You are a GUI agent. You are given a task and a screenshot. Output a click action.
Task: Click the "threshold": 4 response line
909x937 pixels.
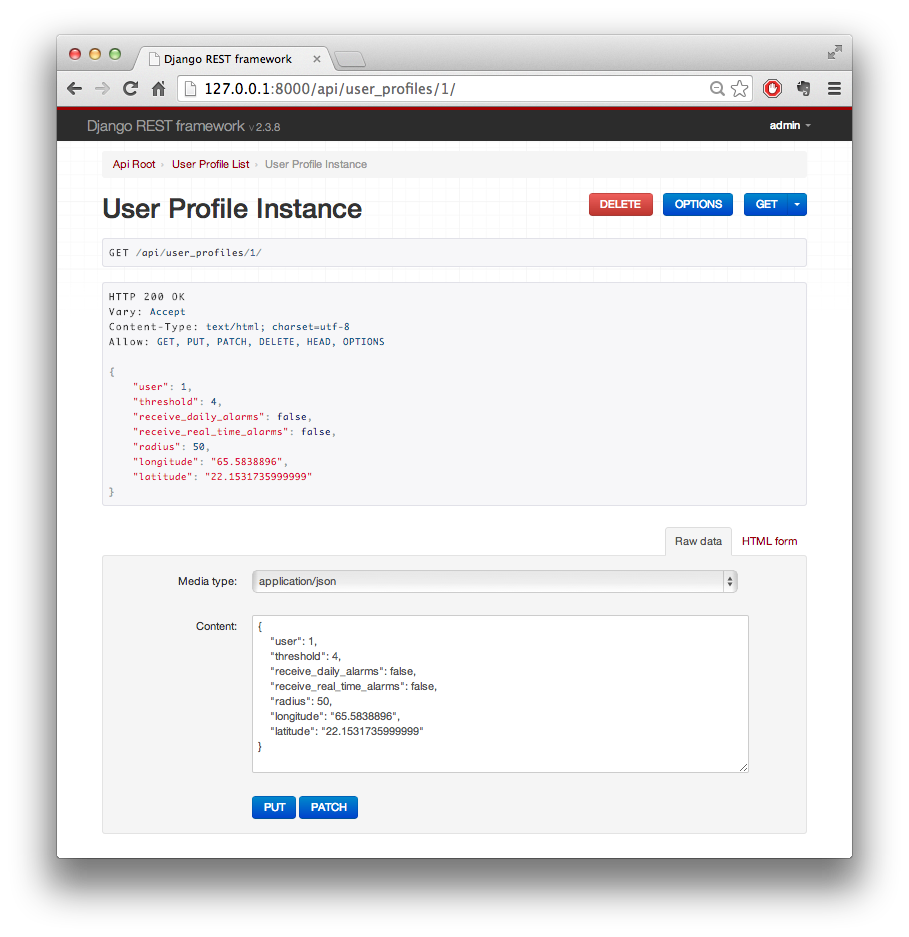coord(177,402)
